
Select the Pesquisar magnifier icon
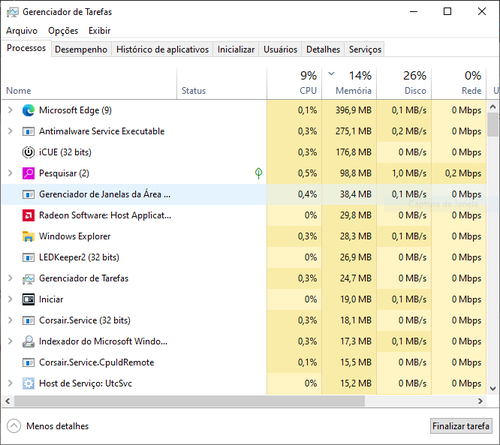28,173
